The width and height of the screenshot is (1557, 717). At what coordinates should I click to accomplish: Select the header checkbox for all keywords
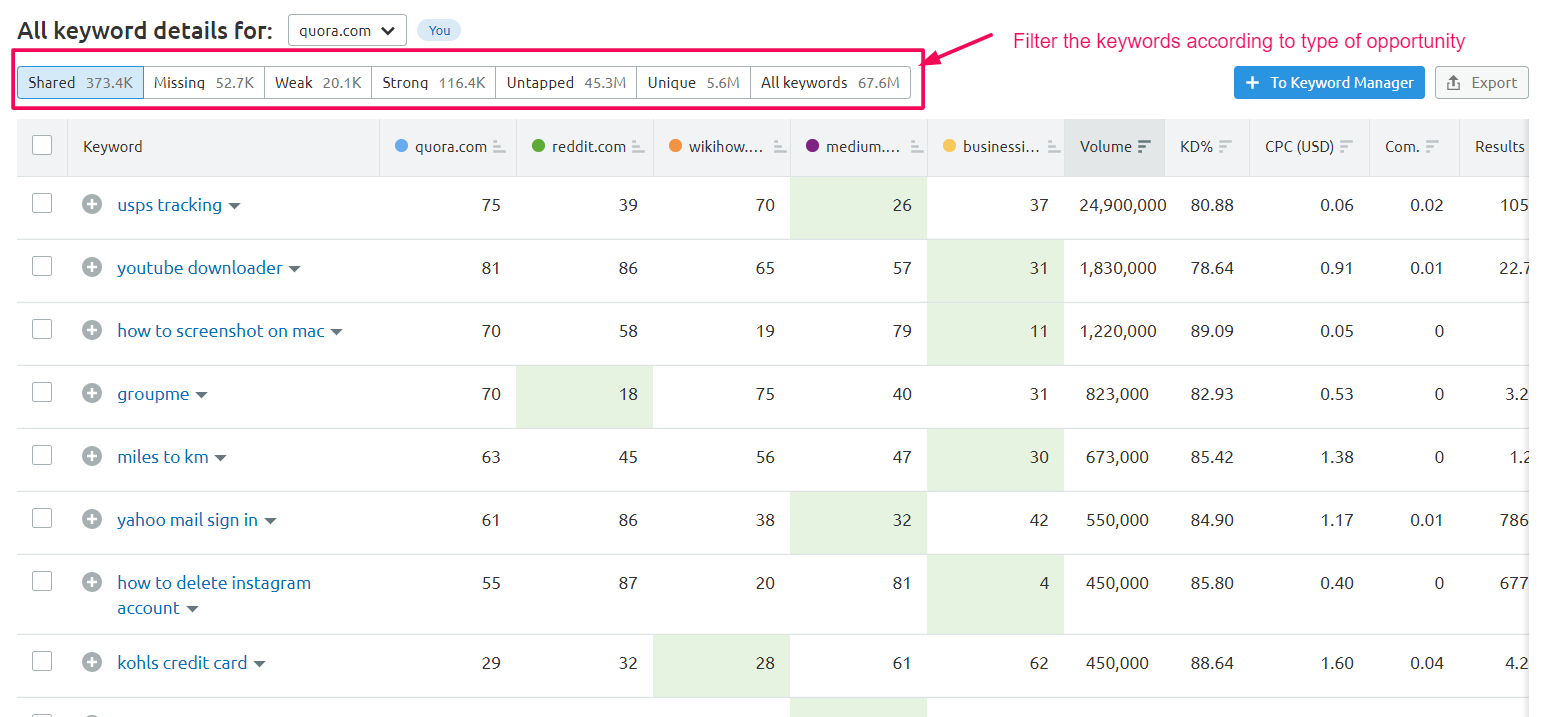click(x=42, y=146)
